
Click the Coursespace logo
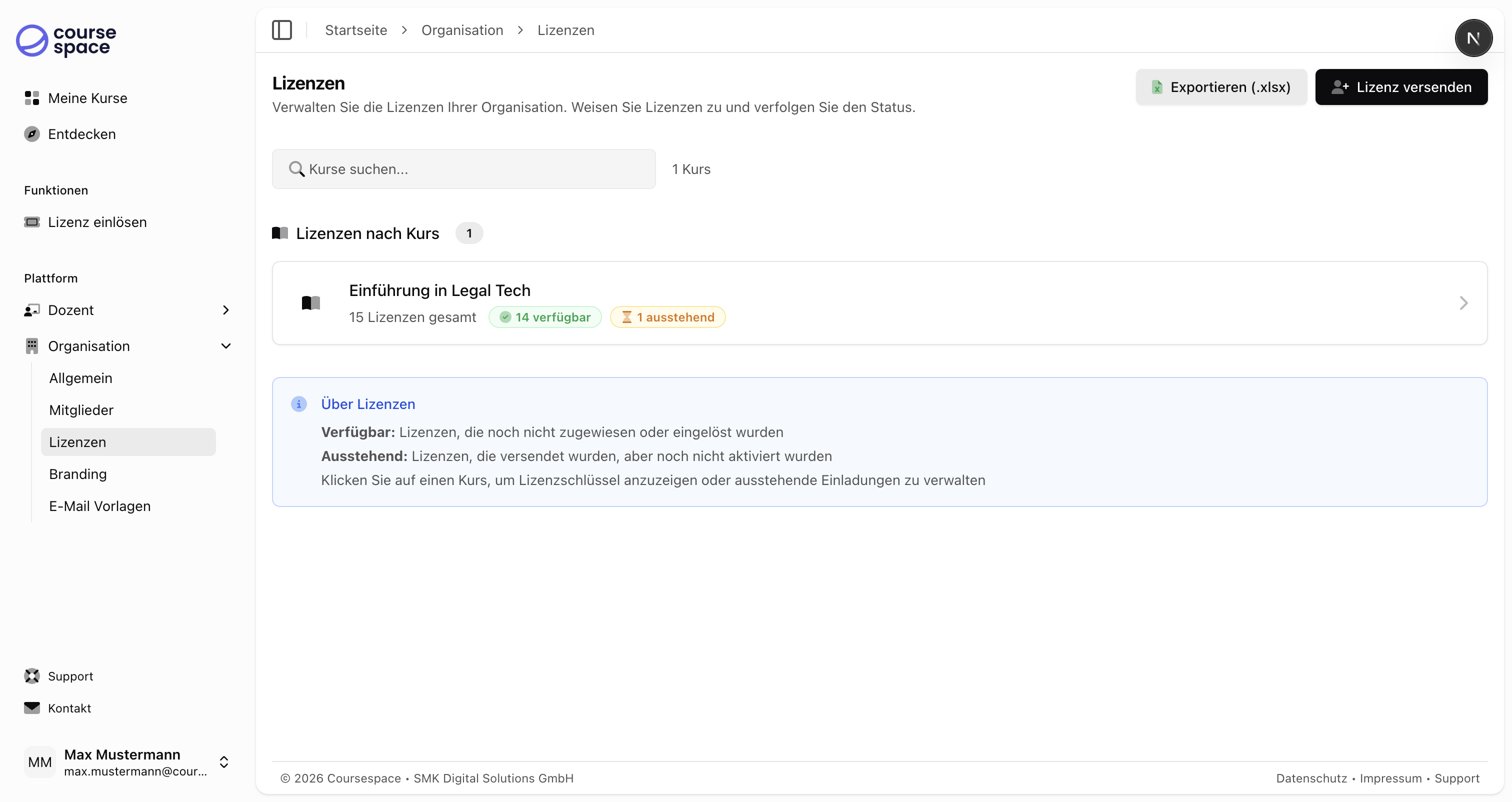66,40
